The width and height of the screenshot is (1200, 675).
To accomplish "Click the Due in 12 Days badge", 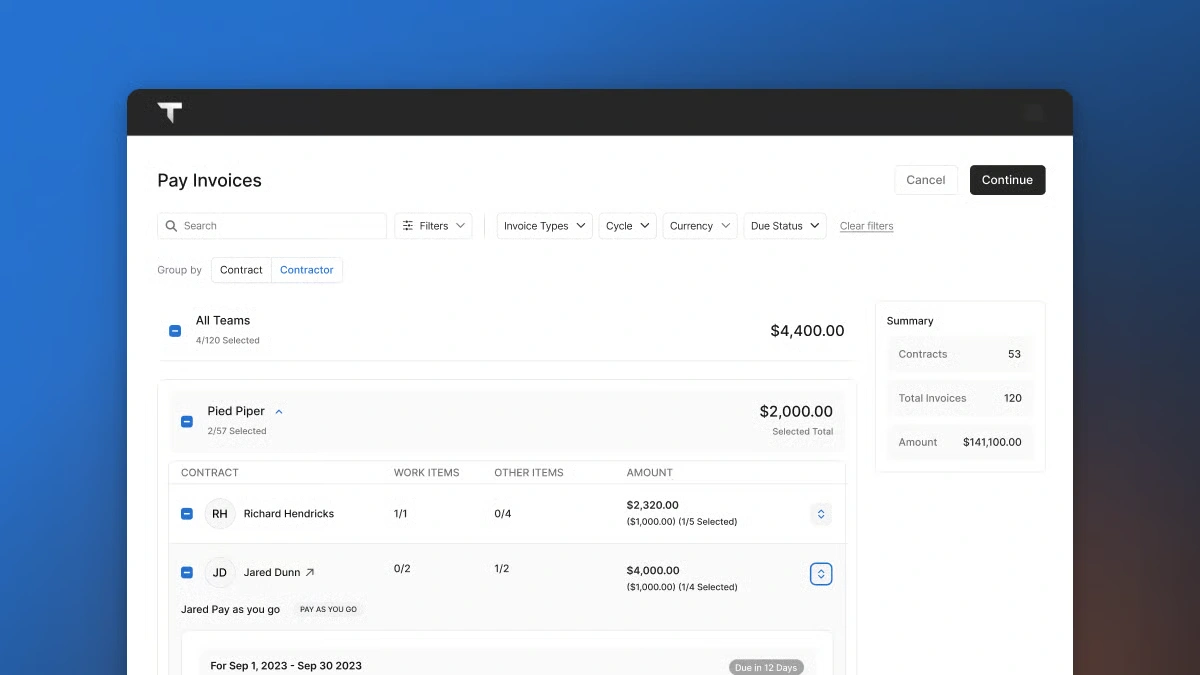I will pos(766,667).
